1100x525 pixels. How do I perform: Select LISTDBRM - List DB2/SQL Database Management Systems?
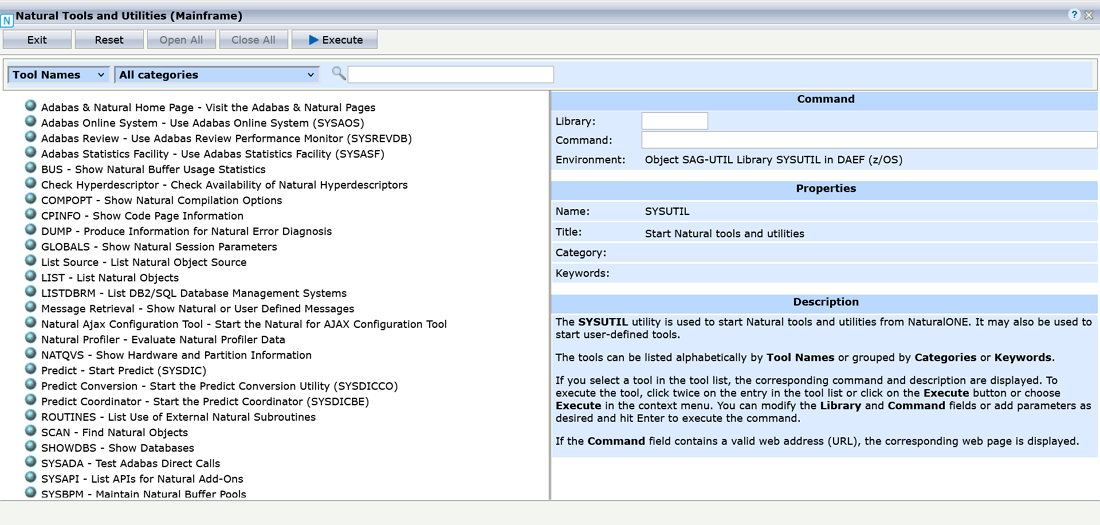(194, 293)
